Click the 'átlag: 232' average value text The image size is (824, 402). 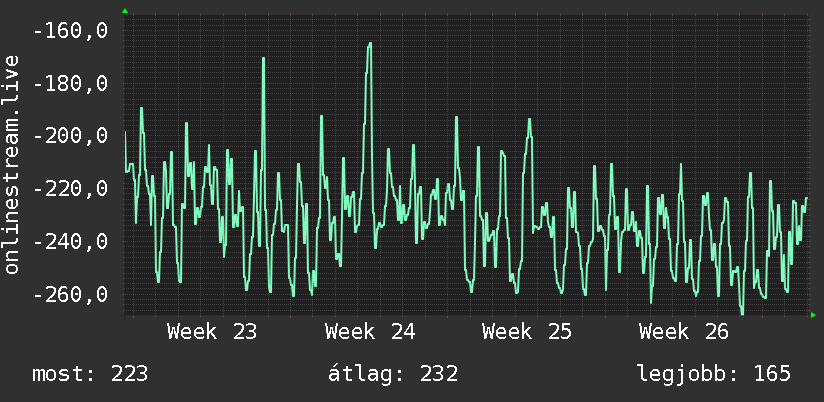[393, 374]
